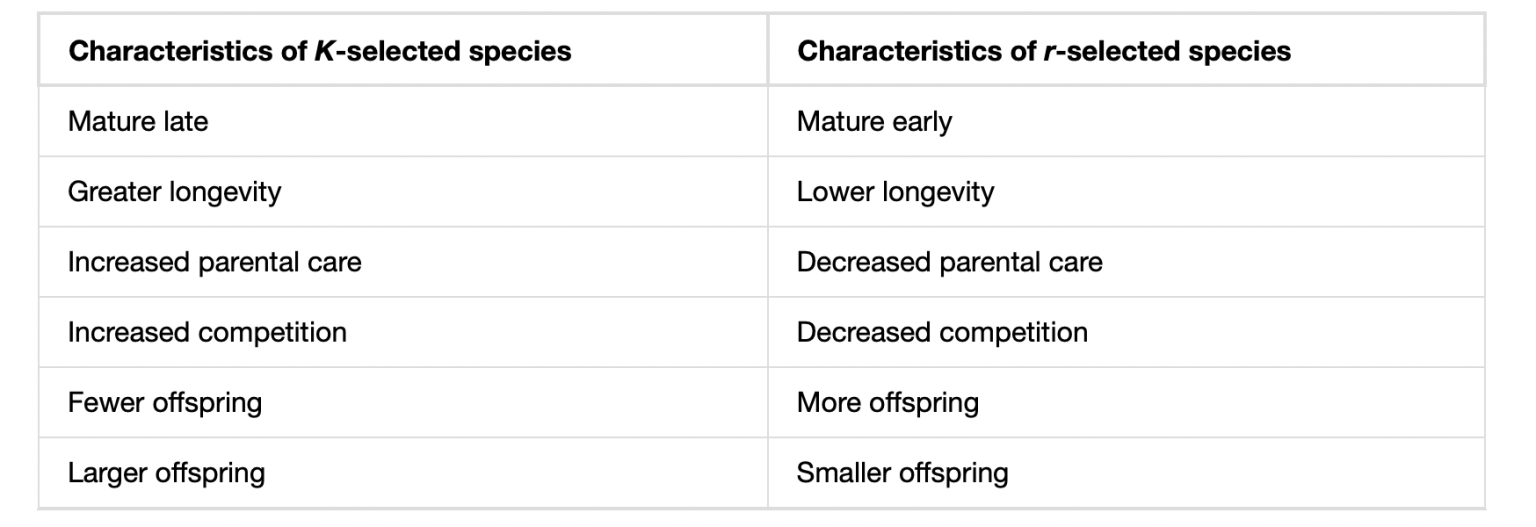This screenshot has width=1536, height=527.
Task: Click the "Lower longevity" table cell
Action: (x=895, y=192)
